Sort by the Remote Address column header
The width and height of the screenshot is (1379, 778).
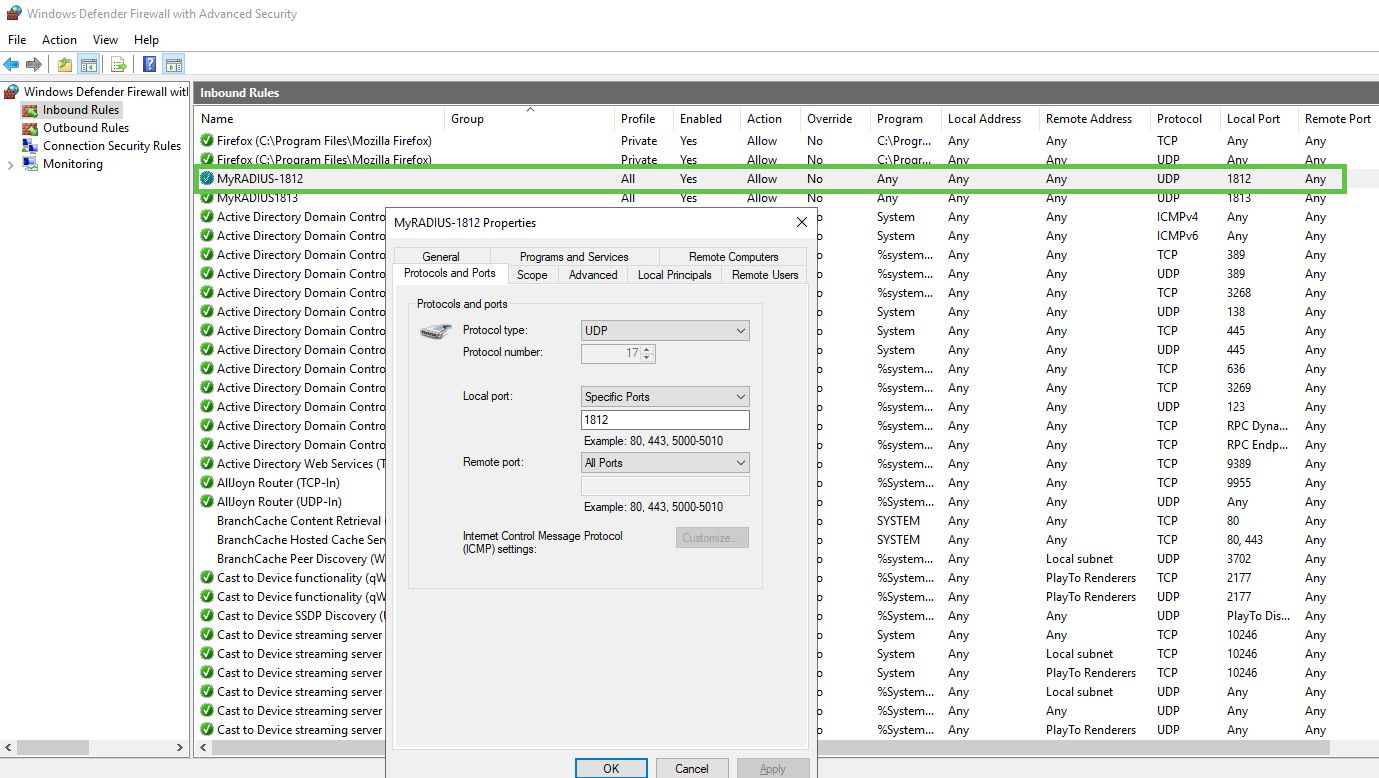point(1096,119)
